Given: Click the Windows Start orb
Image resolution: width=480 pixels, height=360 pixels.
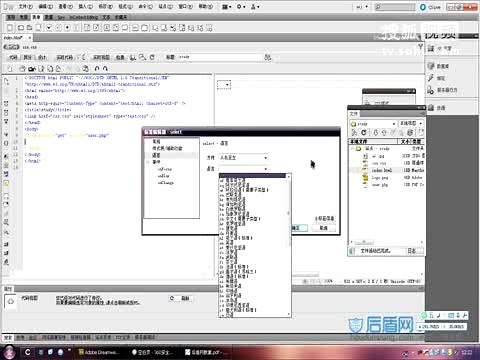Looking at the screenshot, I should 9,351.
